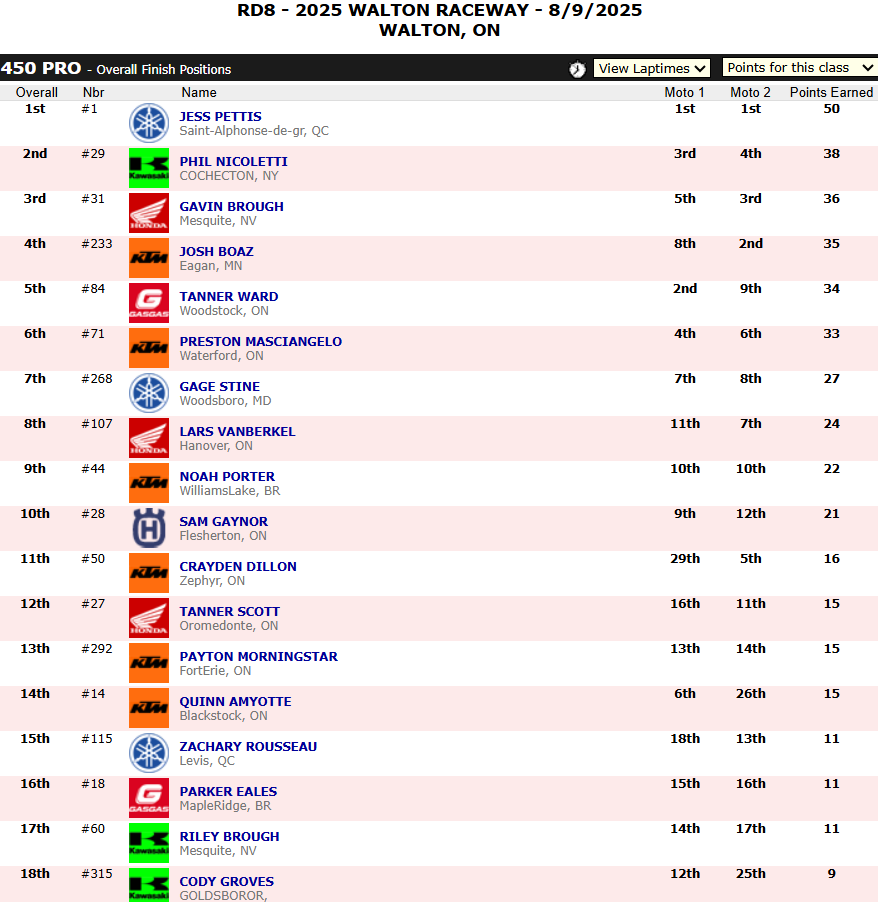The image size is (878, 902).
Task: Click Quinn Amyotte's 26th Moto 2 result
Action: (x=751, y=694)
